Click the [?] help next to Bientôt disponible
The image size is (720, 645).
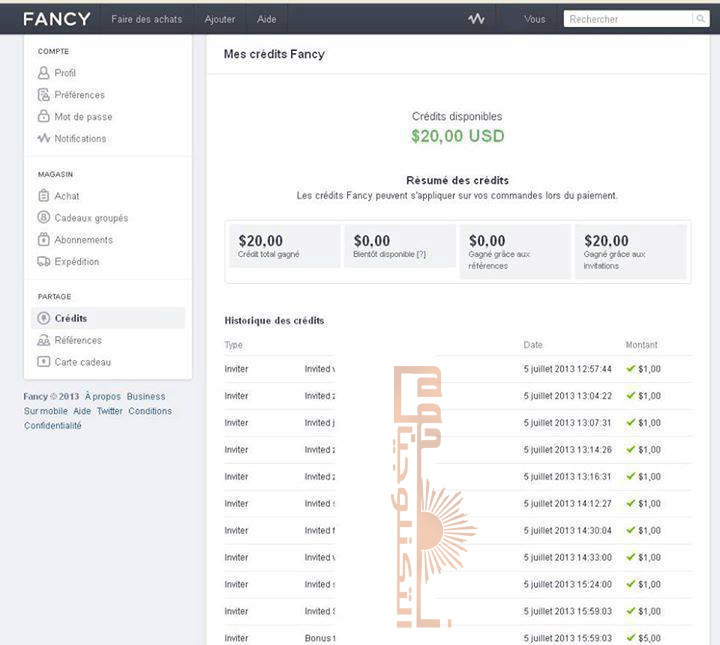[x=421, y=254]
